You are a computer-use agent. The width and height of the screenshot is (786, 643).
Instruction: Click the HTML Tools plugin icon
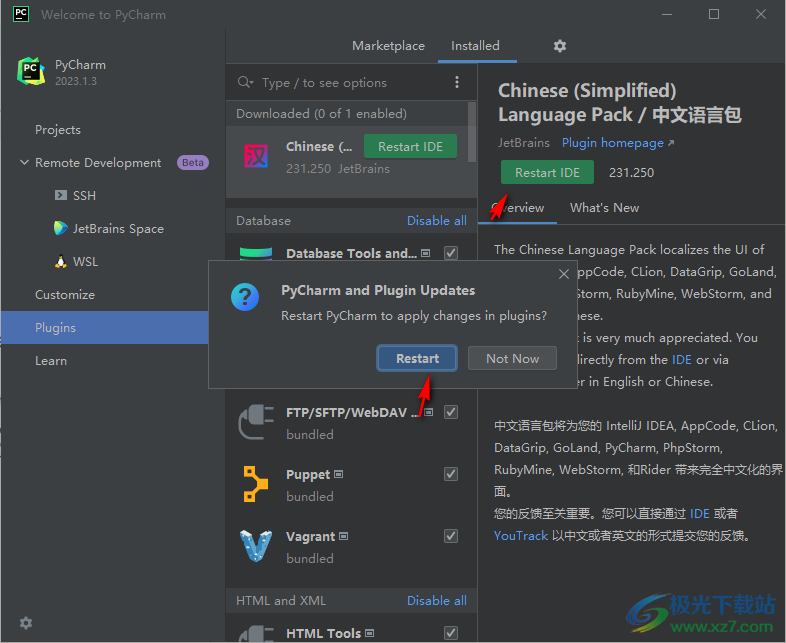pyautogui.click(x=256, y=634)
